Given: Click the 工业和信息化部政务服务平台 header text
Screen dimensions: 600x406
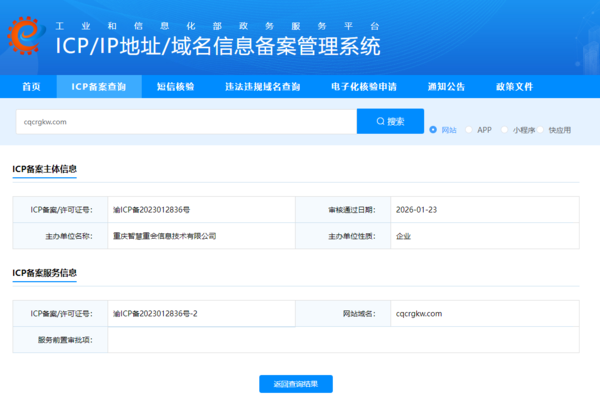Looking at the screenshot, I should point(217,26).
